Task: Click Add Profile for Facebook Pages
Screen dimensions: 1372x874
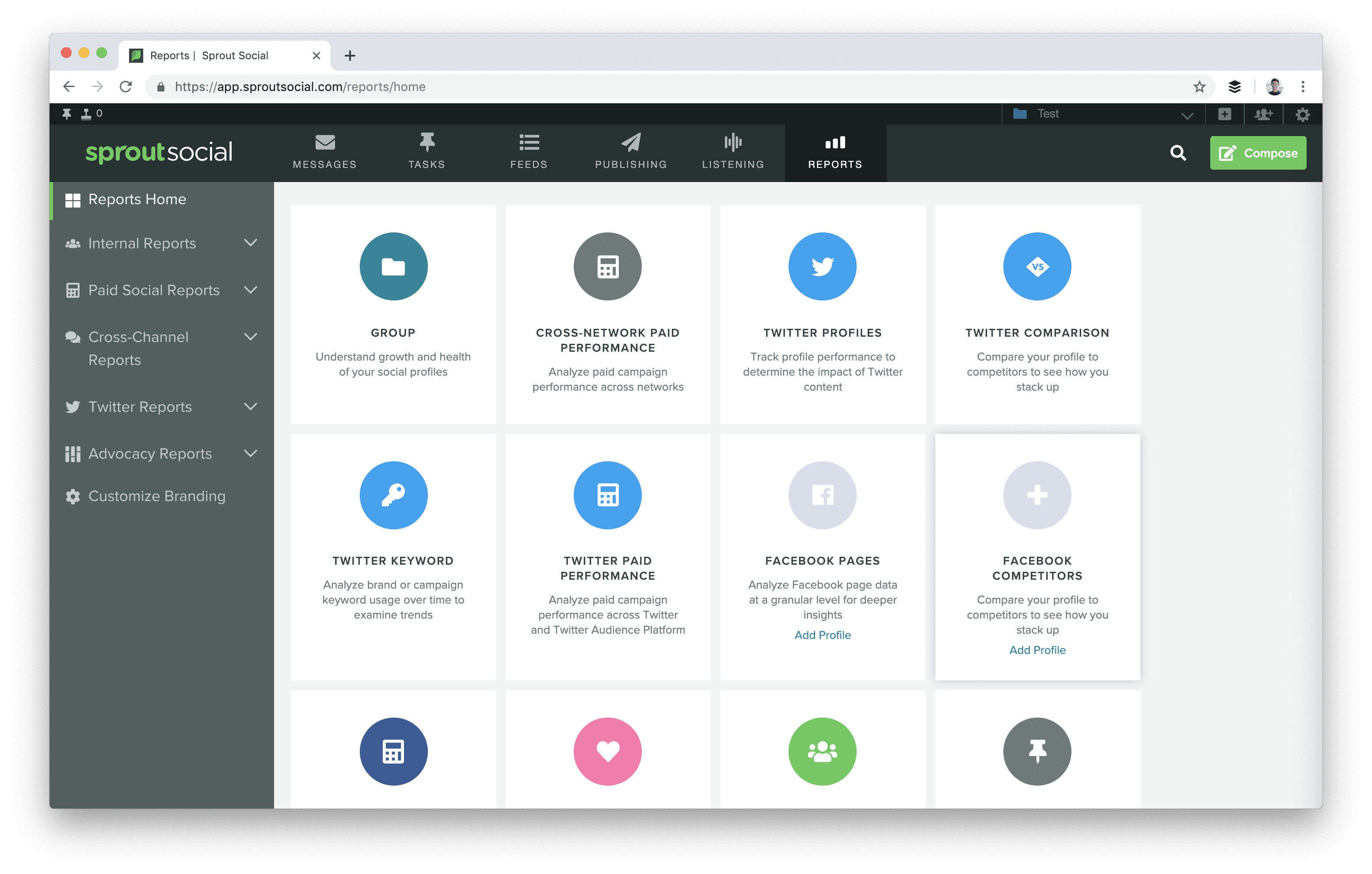Action: [822, 633]
